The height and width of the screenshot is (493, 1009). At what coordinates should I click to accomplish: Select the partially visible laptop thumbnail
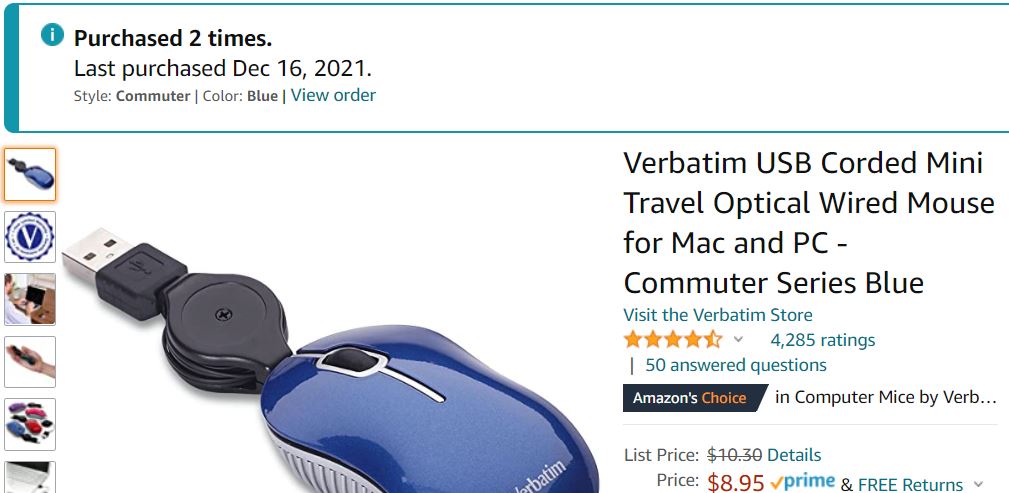coord(30,477)
